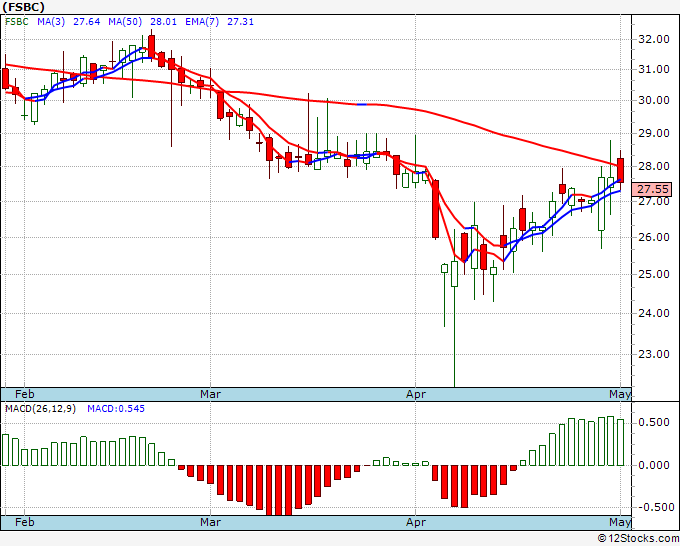Click the EMA(7) legend label

point(202,22)
